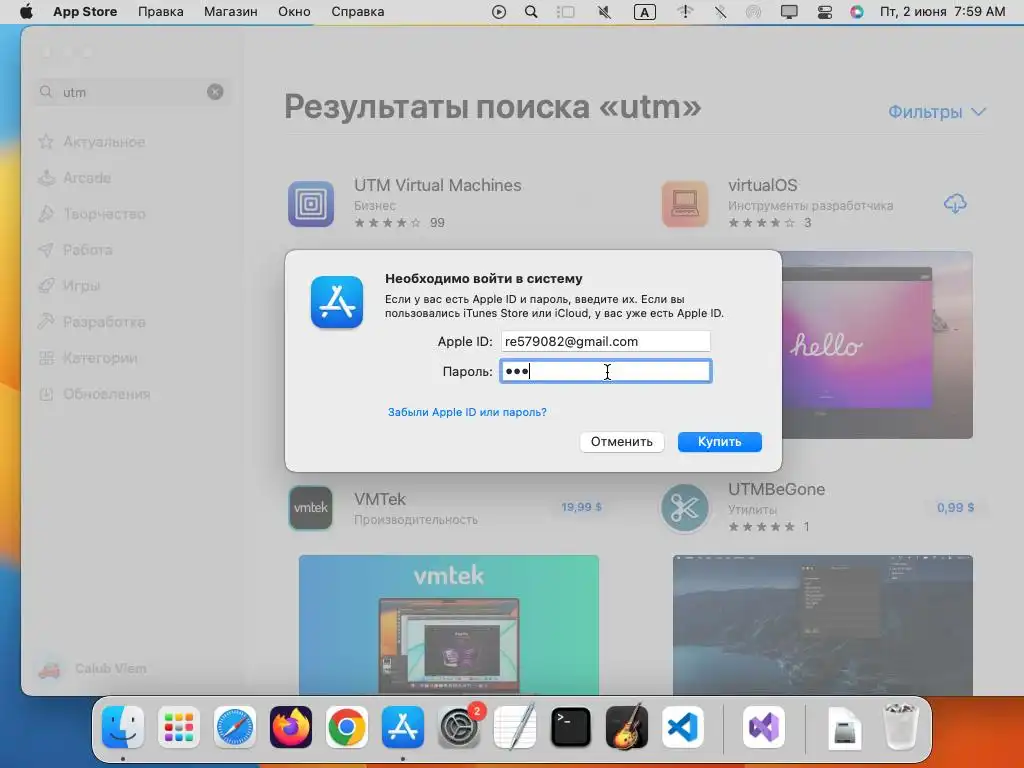Click the Отменить button

coord(622,441)
